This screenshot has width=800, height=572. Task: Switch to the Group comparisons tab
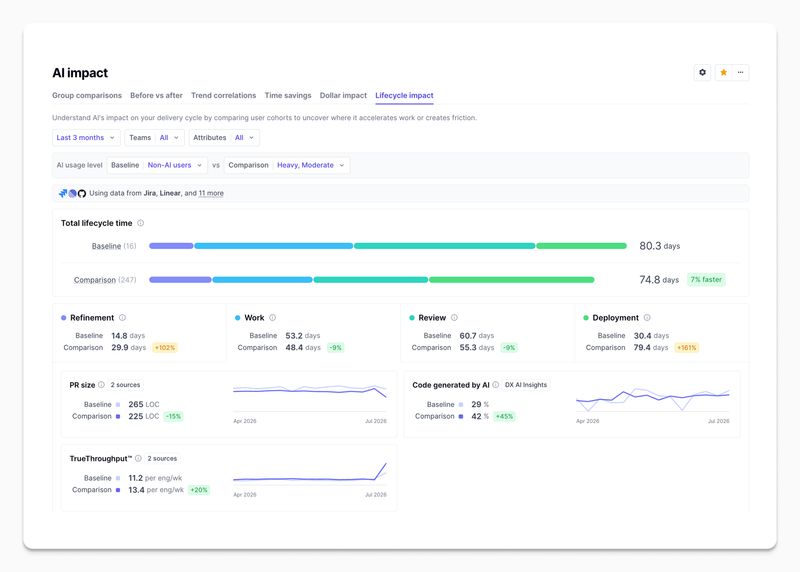(87, 95)
